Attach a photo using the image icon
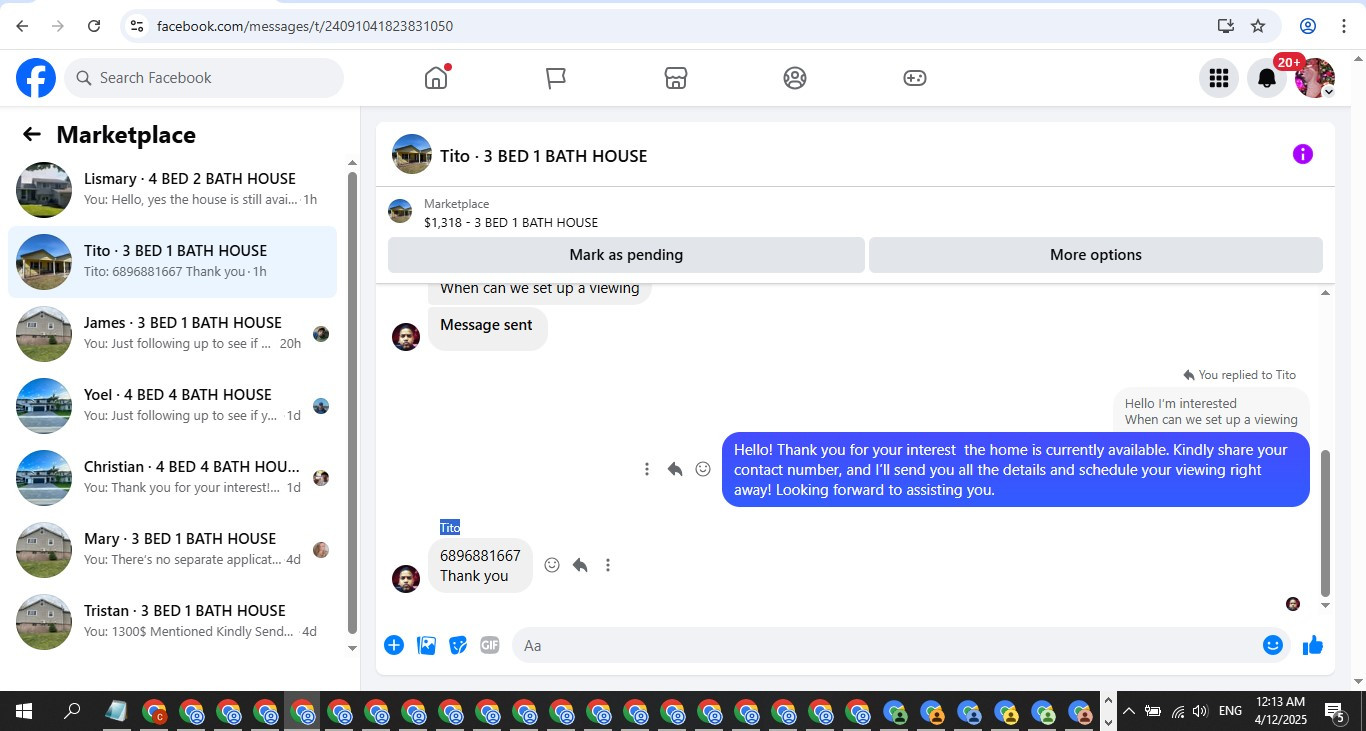This screenshot has width=1366, height=731. [x=426, y=645]
